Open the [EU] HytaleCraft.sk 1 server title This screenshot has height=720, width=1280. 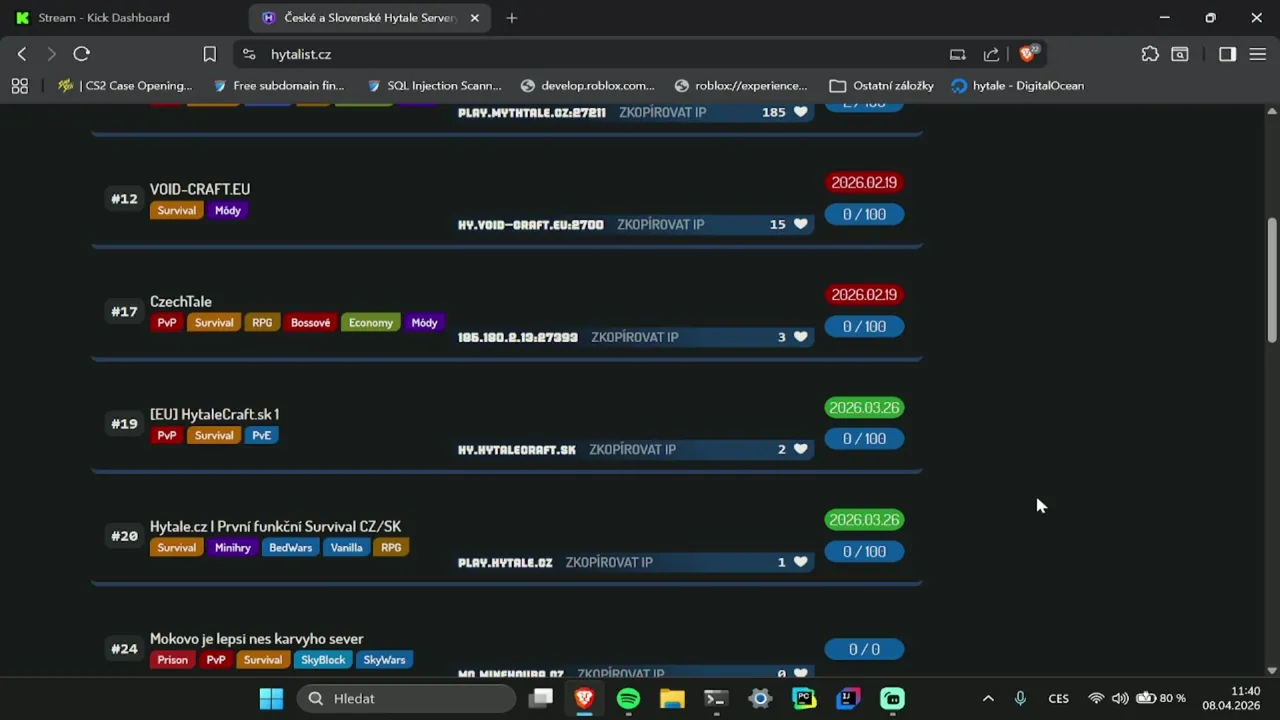coord(214,414)
